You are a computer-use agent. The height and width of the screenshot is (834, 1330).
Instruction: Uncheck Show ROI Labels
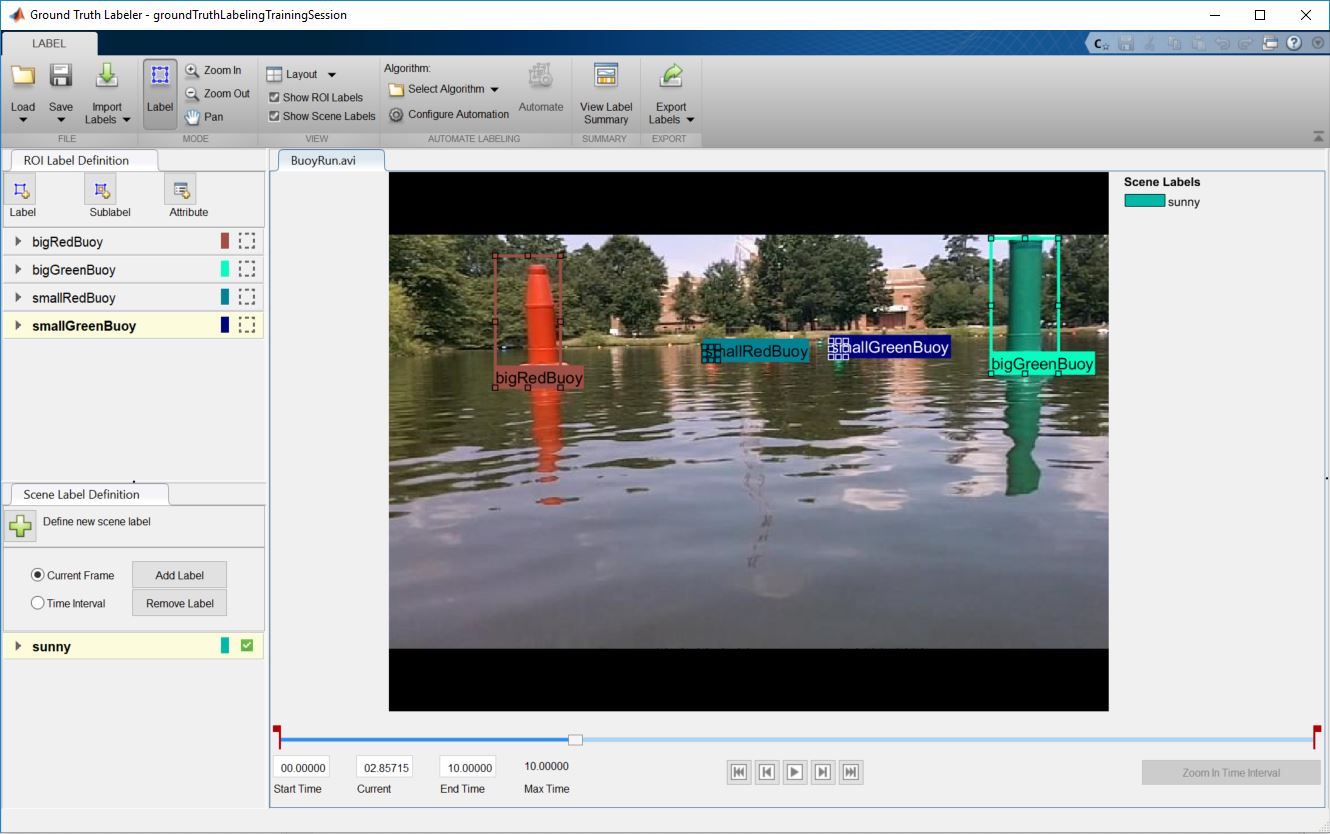(274, 98)
